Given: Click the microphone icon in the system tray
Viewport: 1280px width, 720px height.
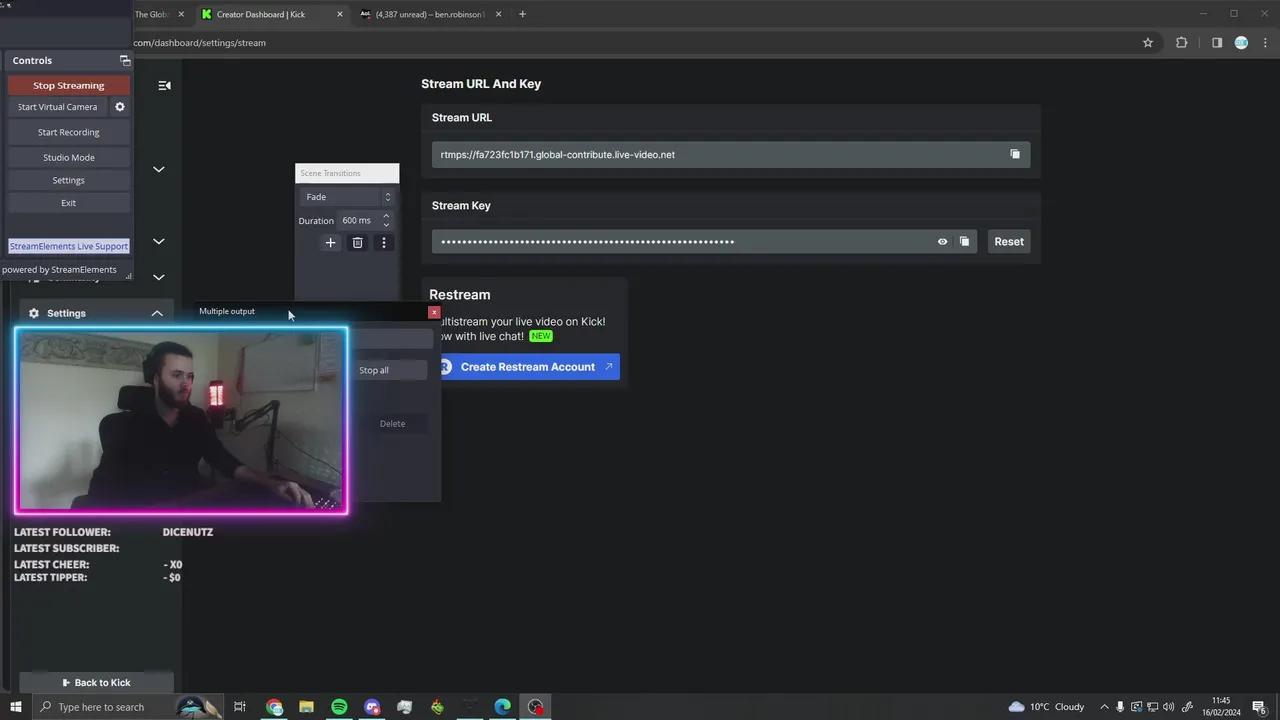Looking at the screenshot, I should (1120, 707).
